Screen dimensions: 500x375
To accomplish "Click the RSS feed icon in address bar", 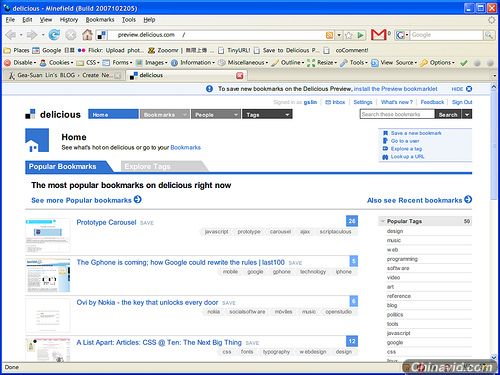I will (x=329, y=35).
